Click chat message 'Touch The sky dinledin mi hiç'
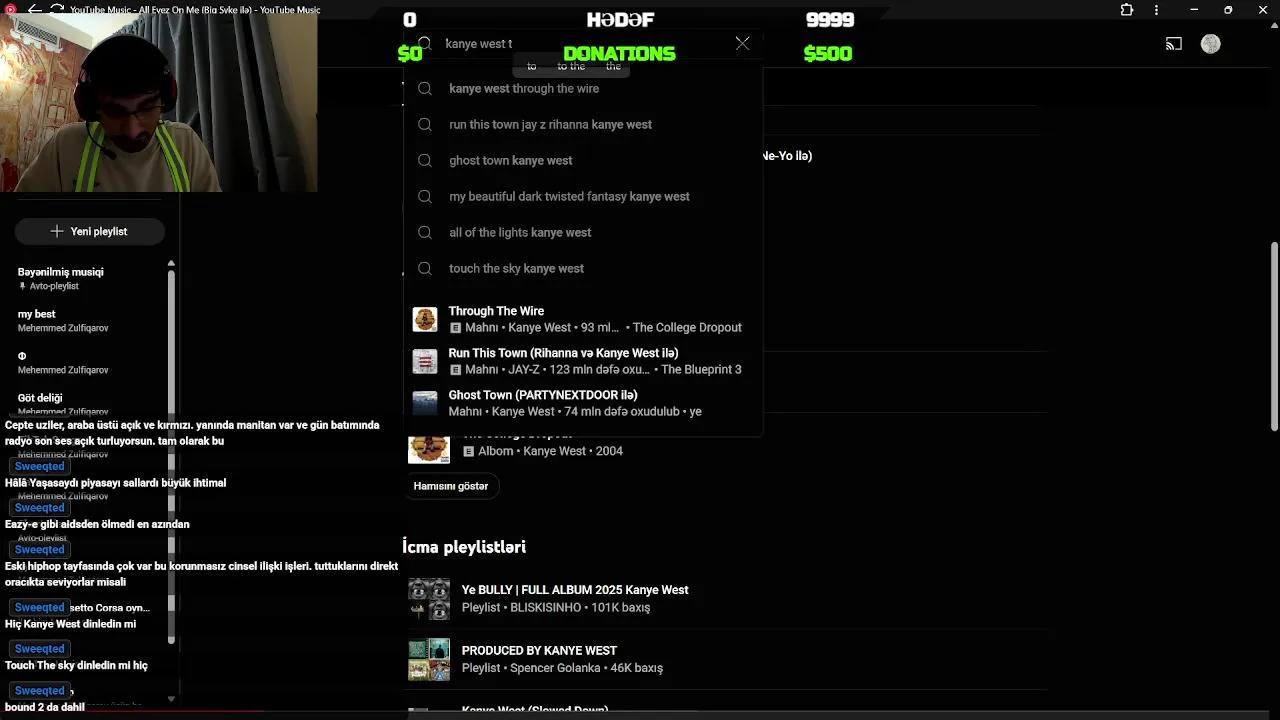The height and width of the screenshot is (720, 1280). (76, 666)
